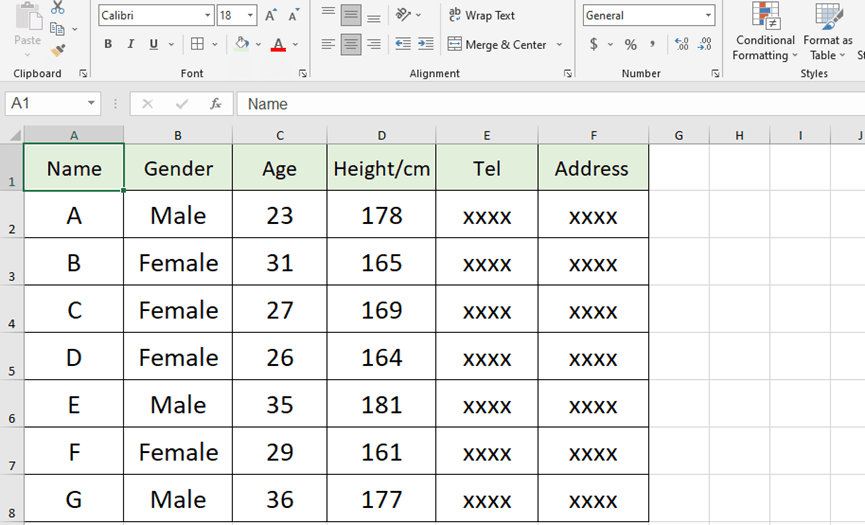Screen dimensions: 865x525
Task: Click Increase Decimal icon
Action: click(x=682, y=44)
